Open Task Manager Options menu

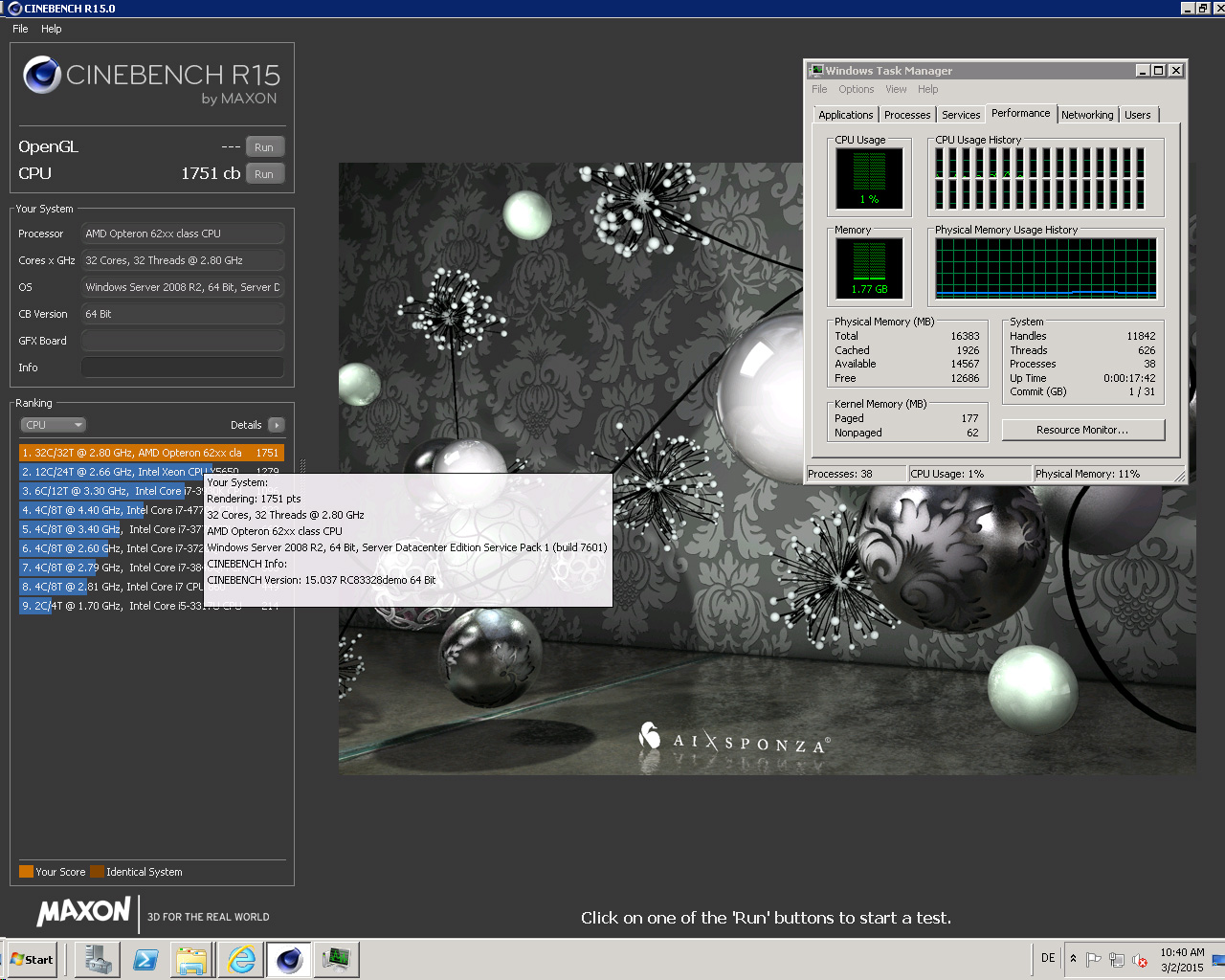857,89
